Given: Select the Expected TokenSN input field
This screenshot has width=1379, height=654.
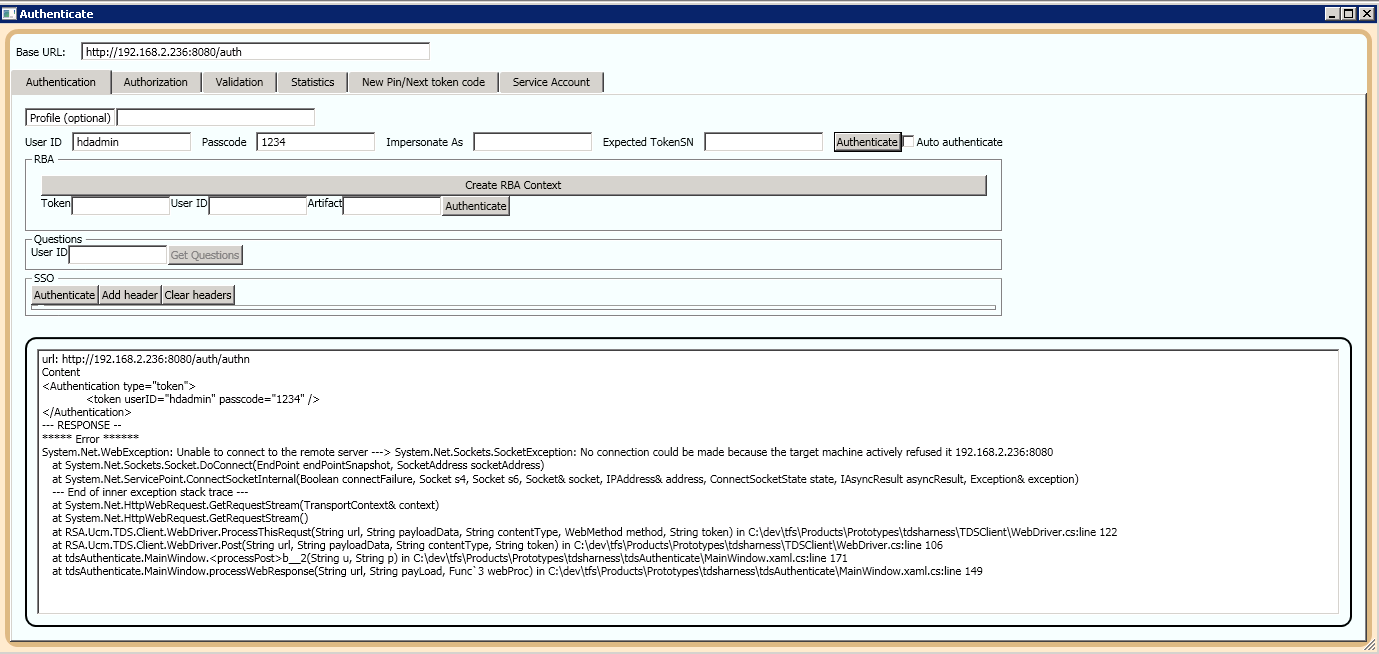Looking at the screenshot, I should (x=763, y=142).
